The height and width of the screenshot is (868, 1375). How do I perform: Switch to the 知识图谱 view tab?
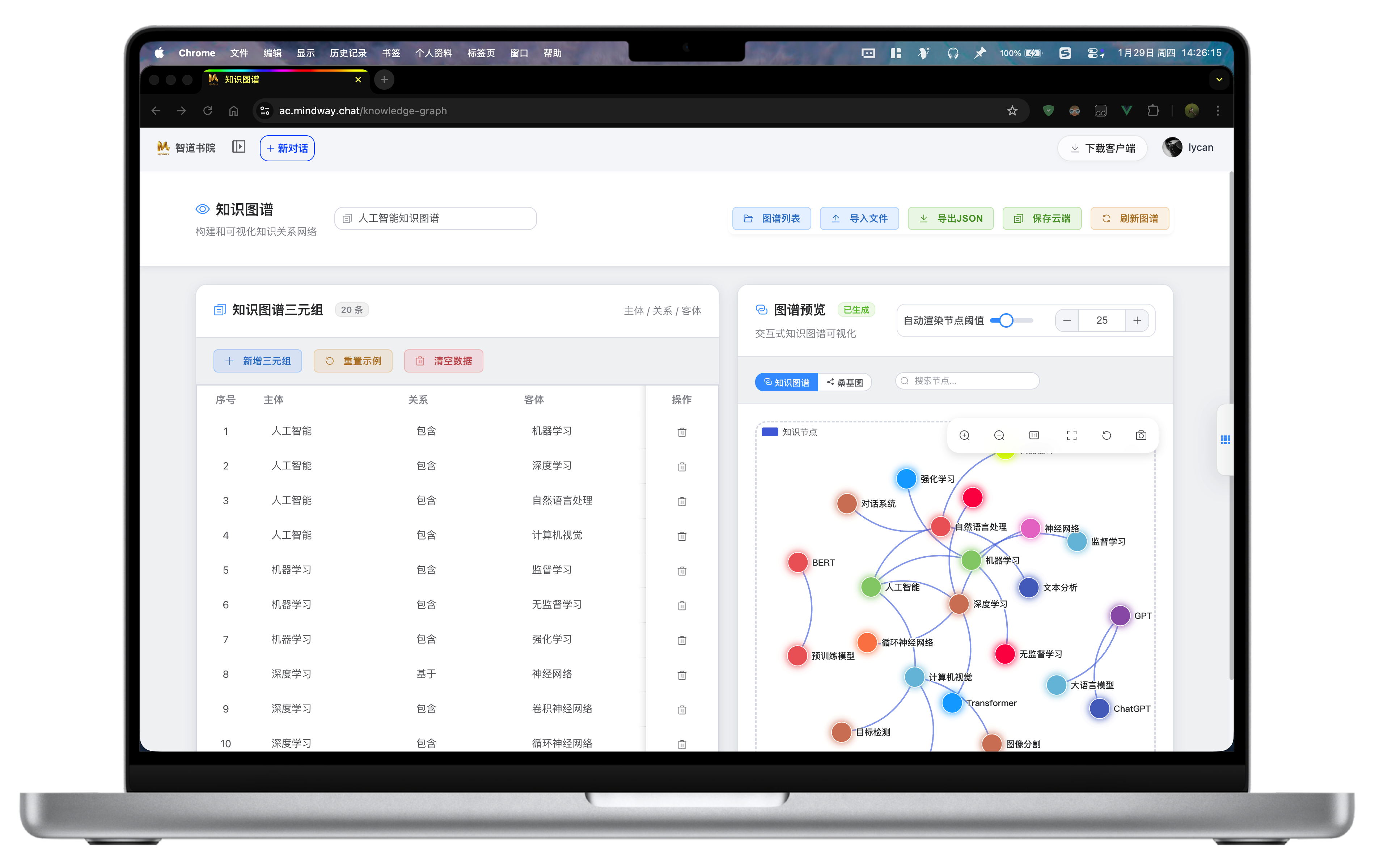tap(786, 382)
